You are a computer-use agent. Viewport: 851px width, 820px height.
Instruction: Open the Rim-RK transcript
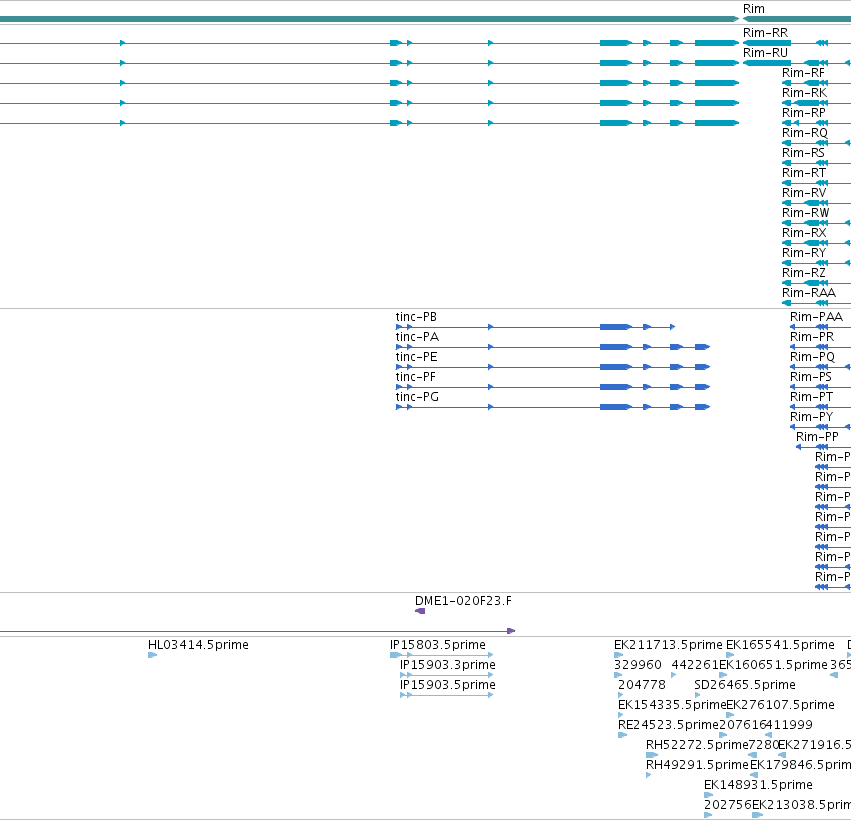point(804,93)
